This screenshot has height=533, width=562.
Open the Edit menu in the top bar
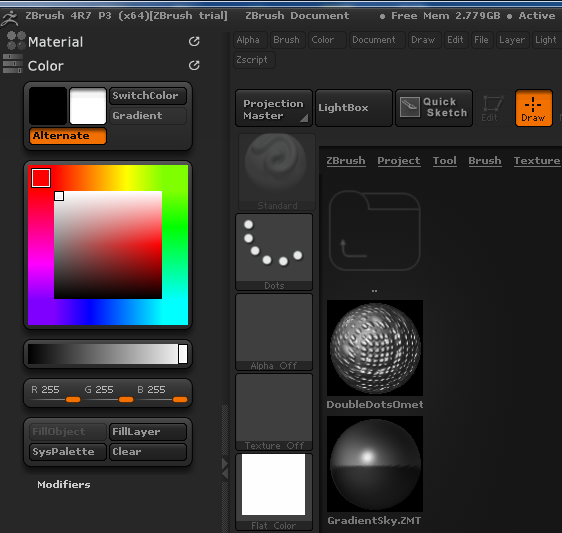[457, 40]
